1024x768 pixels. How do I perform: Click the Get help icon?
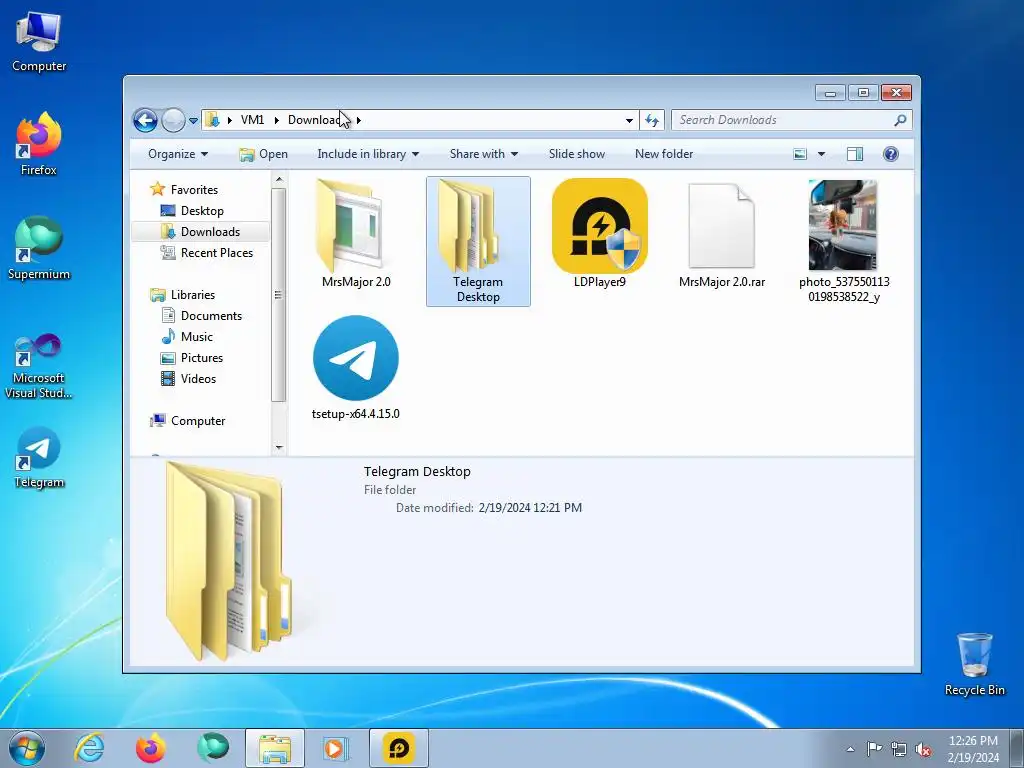coord(891,154)
